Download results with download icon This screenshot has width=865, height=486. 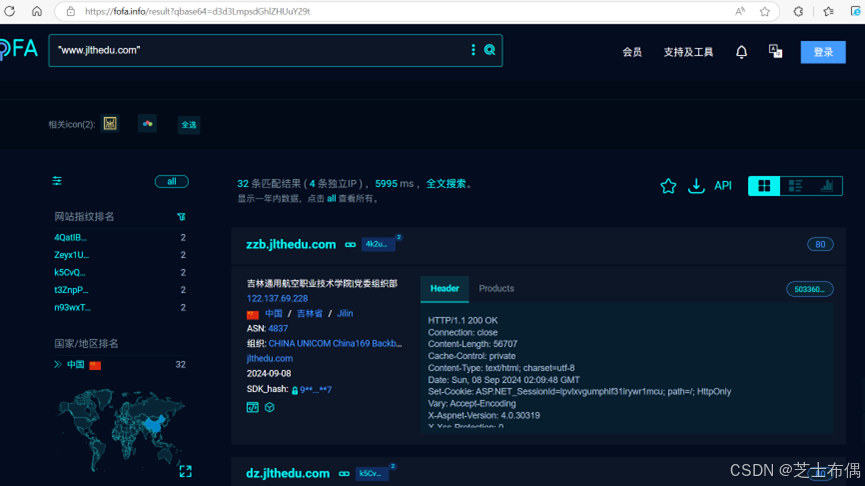click(696, 186)
